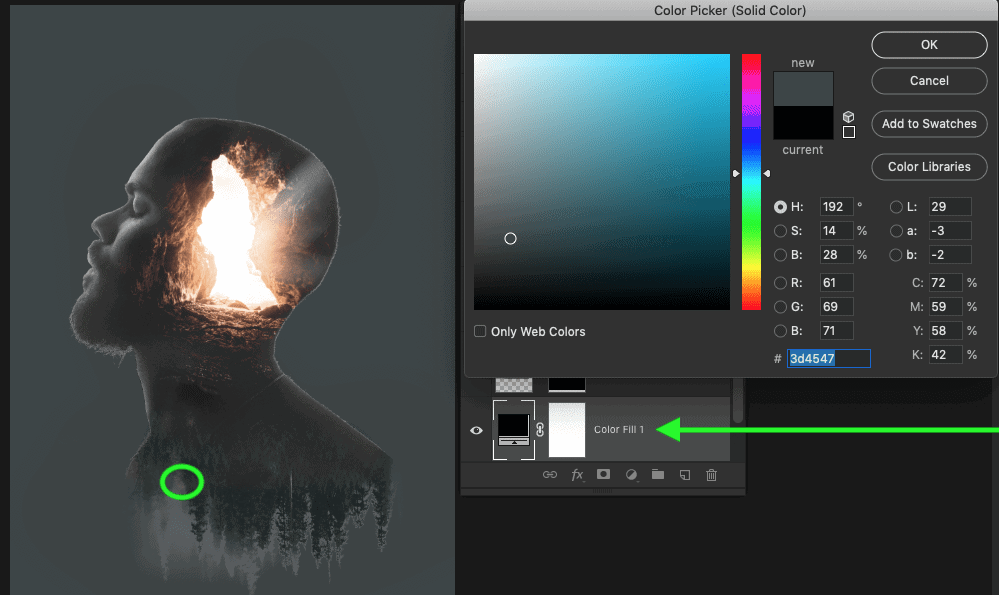Click the vertical hue spectrum slider

(x=751, y=182)
